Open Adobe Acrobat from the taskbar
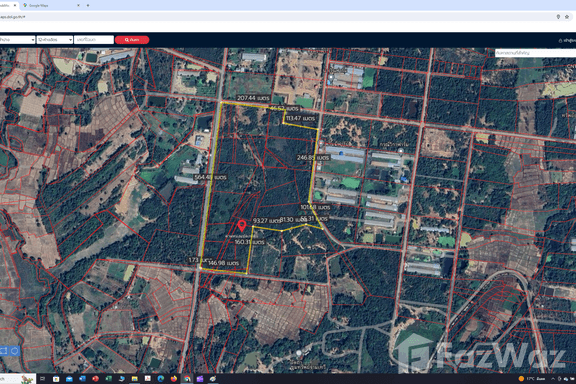Screen dimensions: 576x384 148,379
